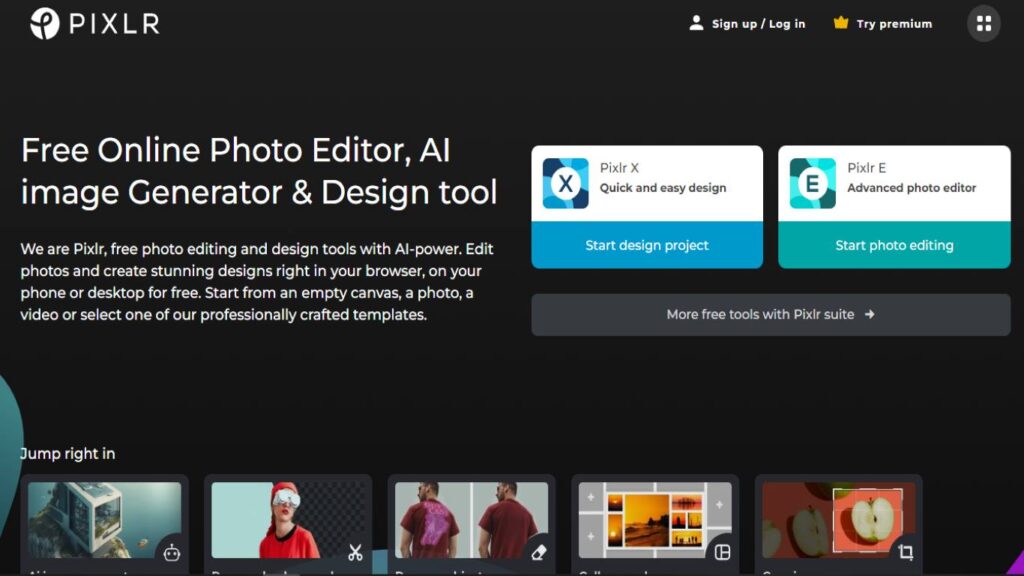Open the man in maroon shirt thumbnail
The height and width of the screenshot is (576, 1024).
coord(472,520)
